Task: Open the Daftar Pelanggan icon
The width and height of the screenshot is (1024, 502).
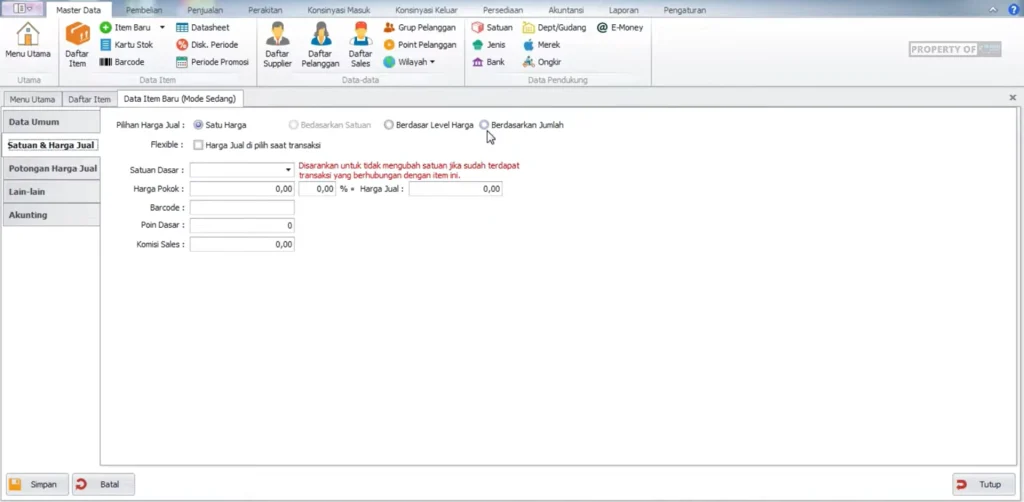Action: click(320, 45)
